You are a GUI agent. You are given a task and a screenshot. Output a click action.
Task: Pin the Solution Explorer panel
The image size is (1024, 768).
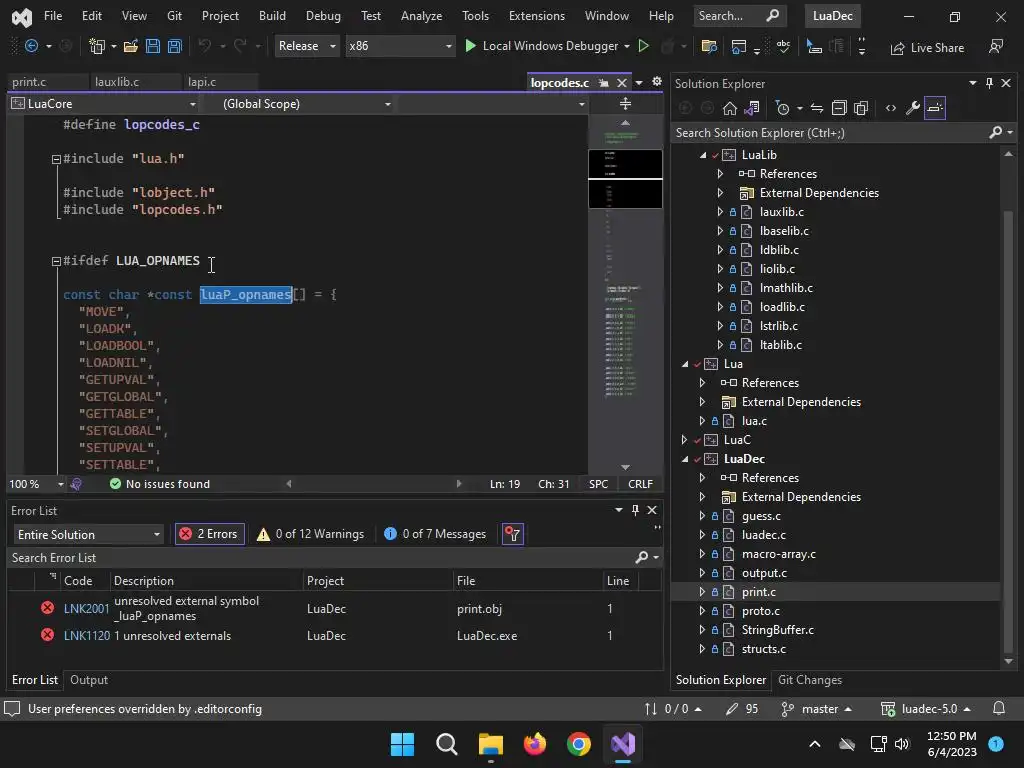click(x=989, y=83)
